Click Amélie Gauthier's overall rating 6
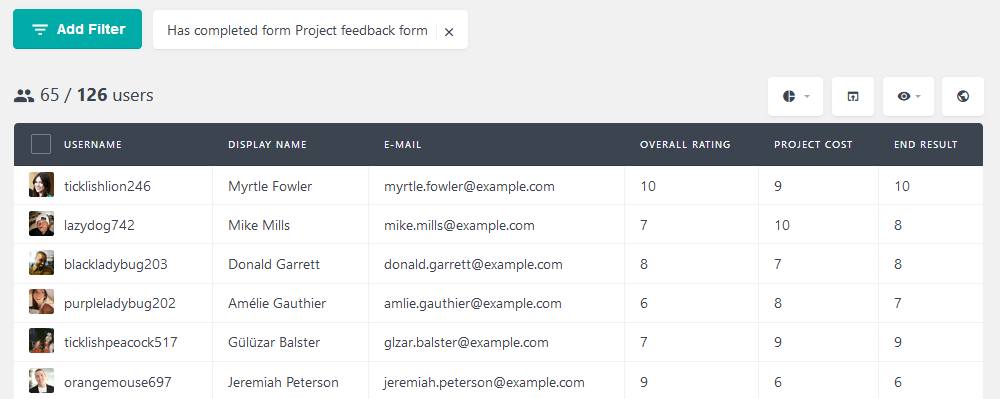Screen dimensions: 1000x399 (x=644, y=303)
